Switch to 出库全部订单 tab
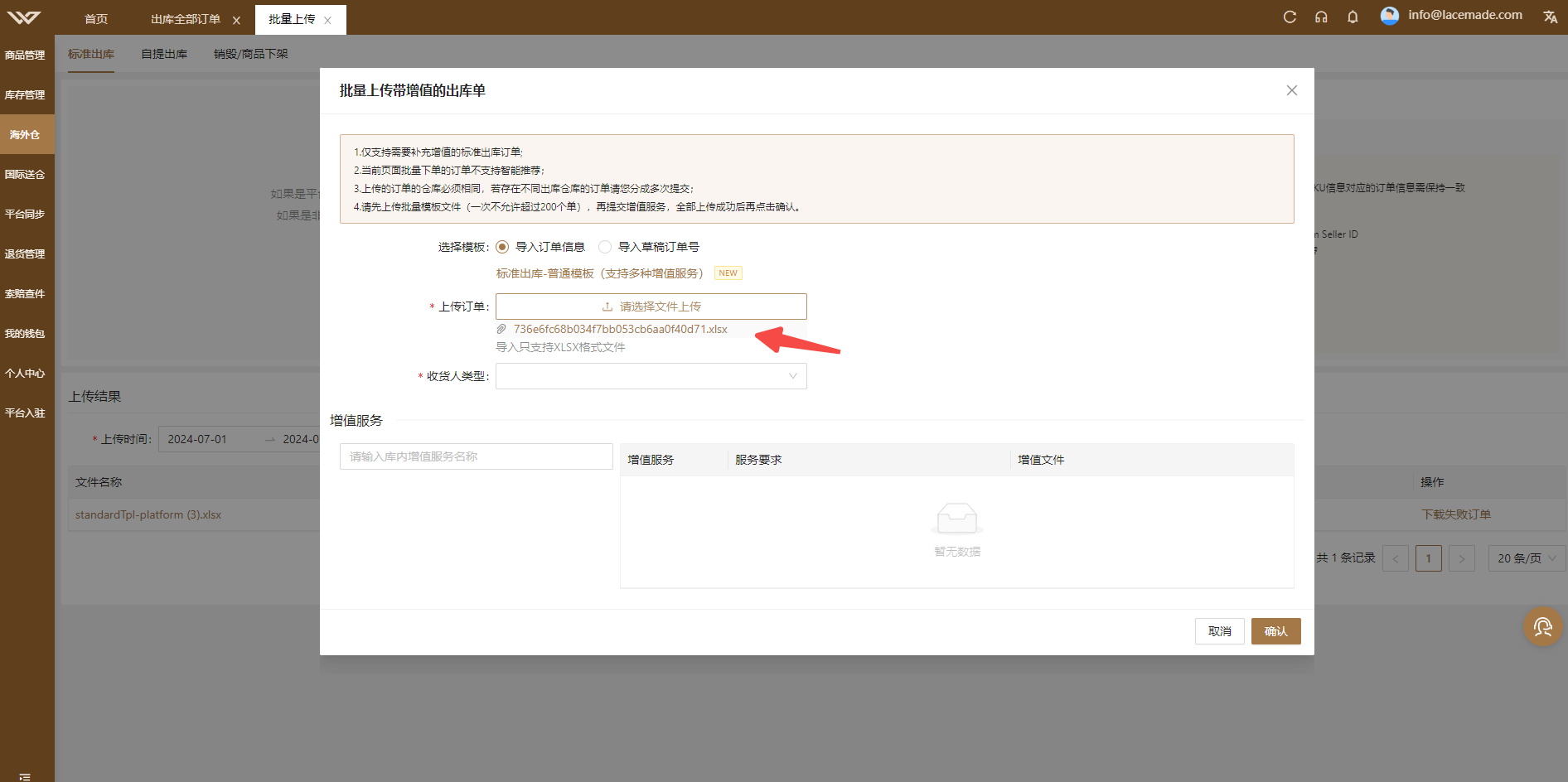This screenshot has height=782, width=1568. coord(186,19)
